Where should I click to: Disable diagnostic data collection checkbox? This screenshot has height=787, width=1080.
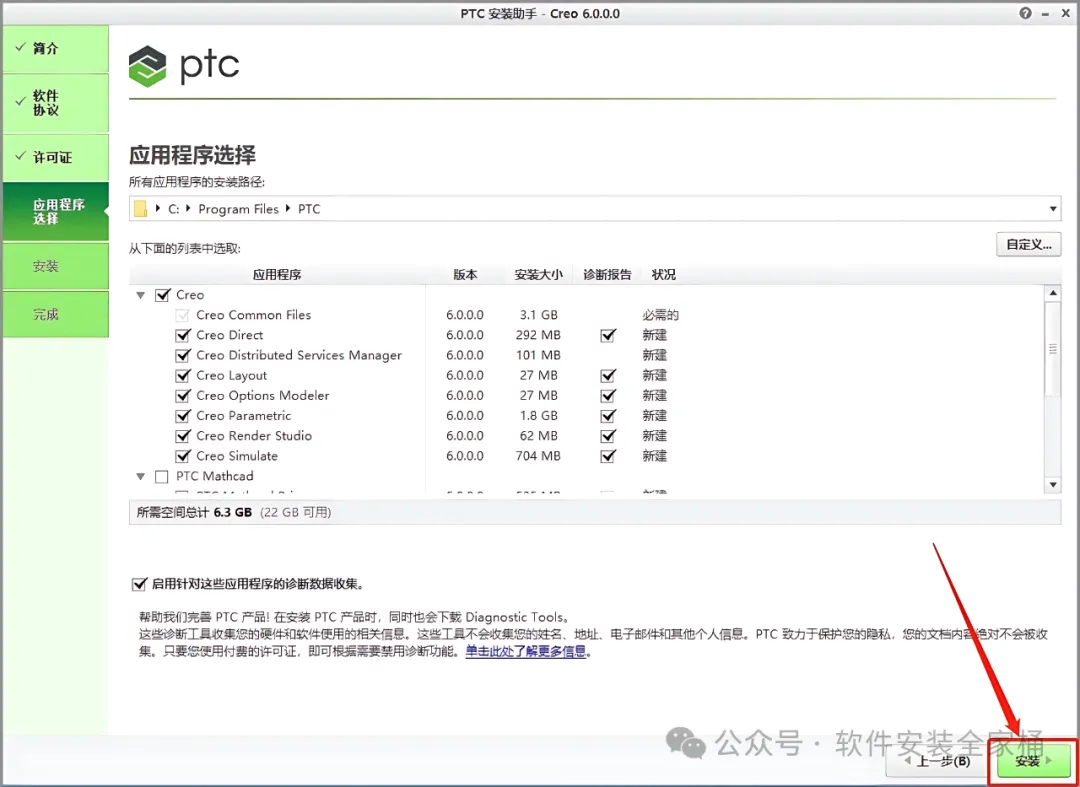[x=139, y=585]
